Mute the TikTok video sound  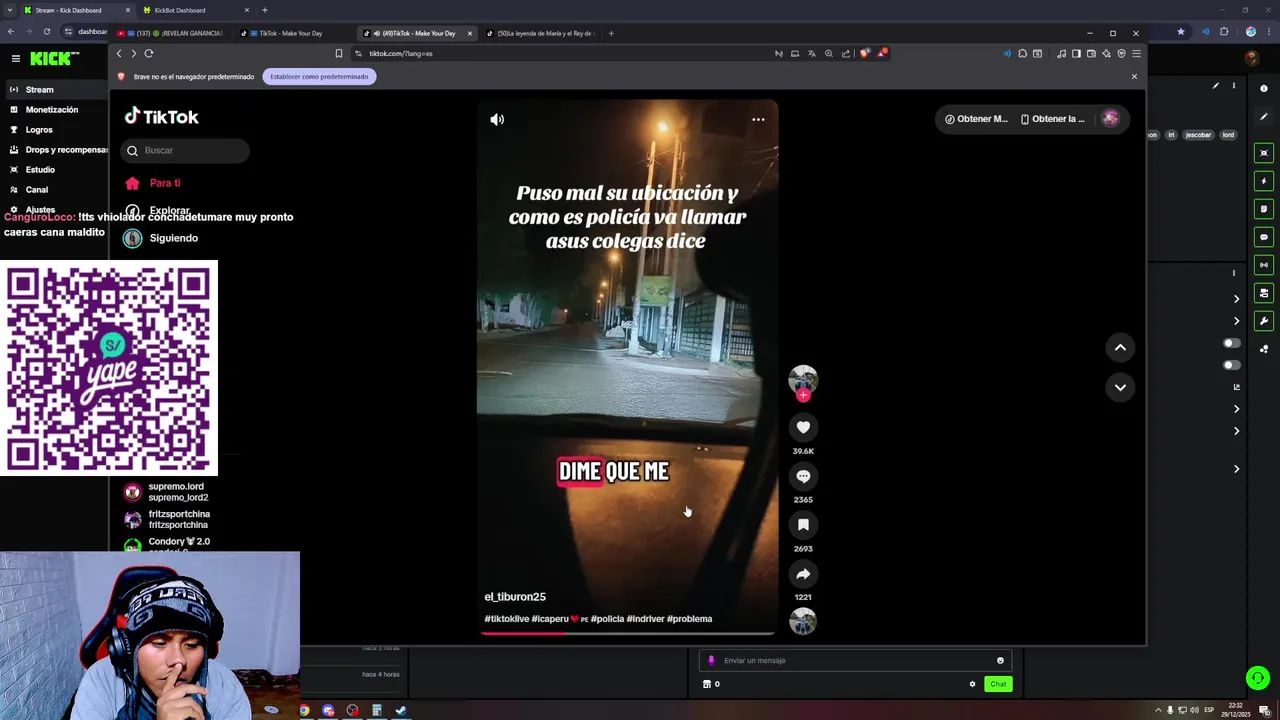click(497, 119)
